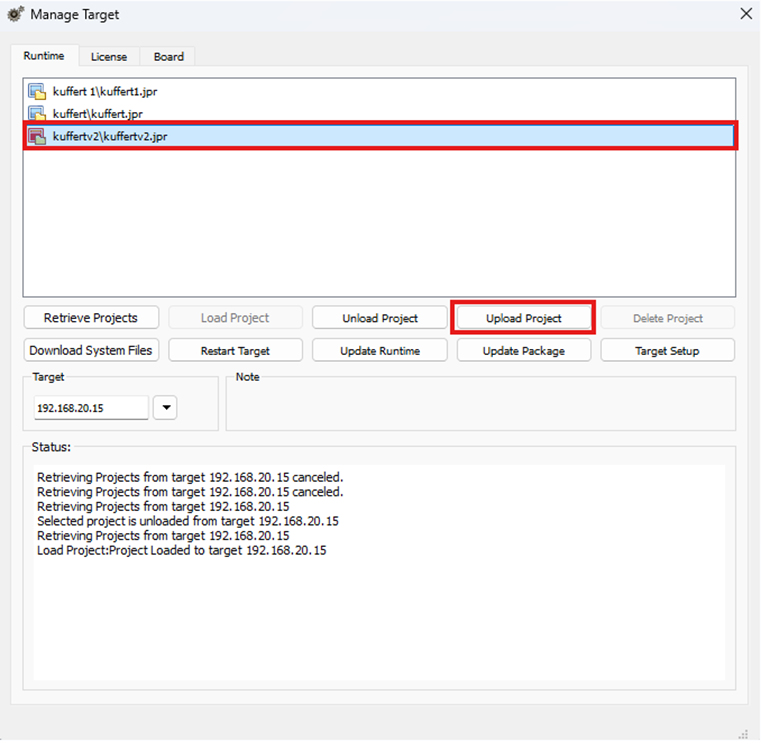The height and width of the screenshot is (741, 761).
Task: Open Target Setup
Action: point(668,350)
